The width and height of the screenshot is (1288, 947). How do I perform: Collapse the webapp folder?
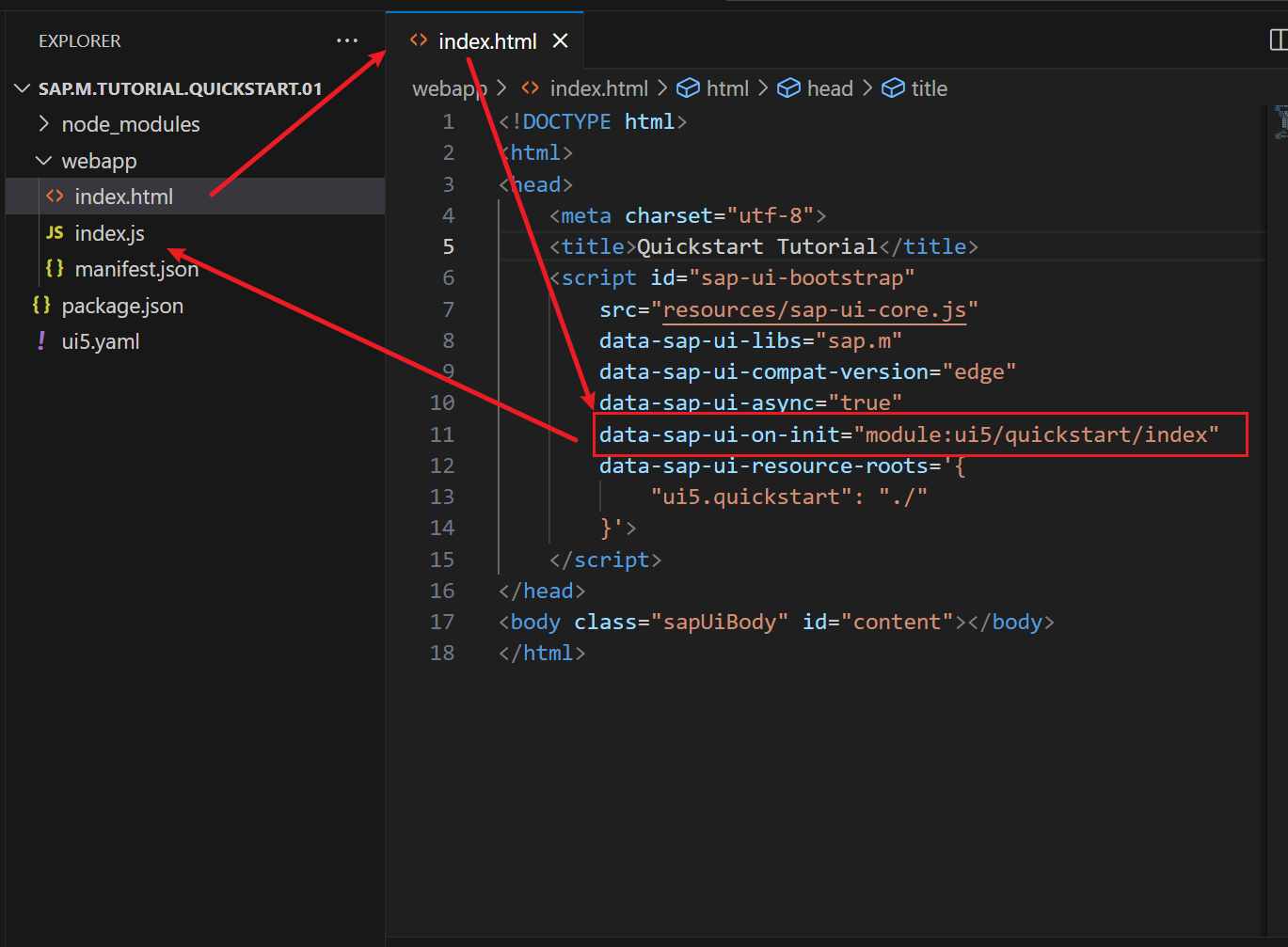pyautogui.click(x=43, y=161)
